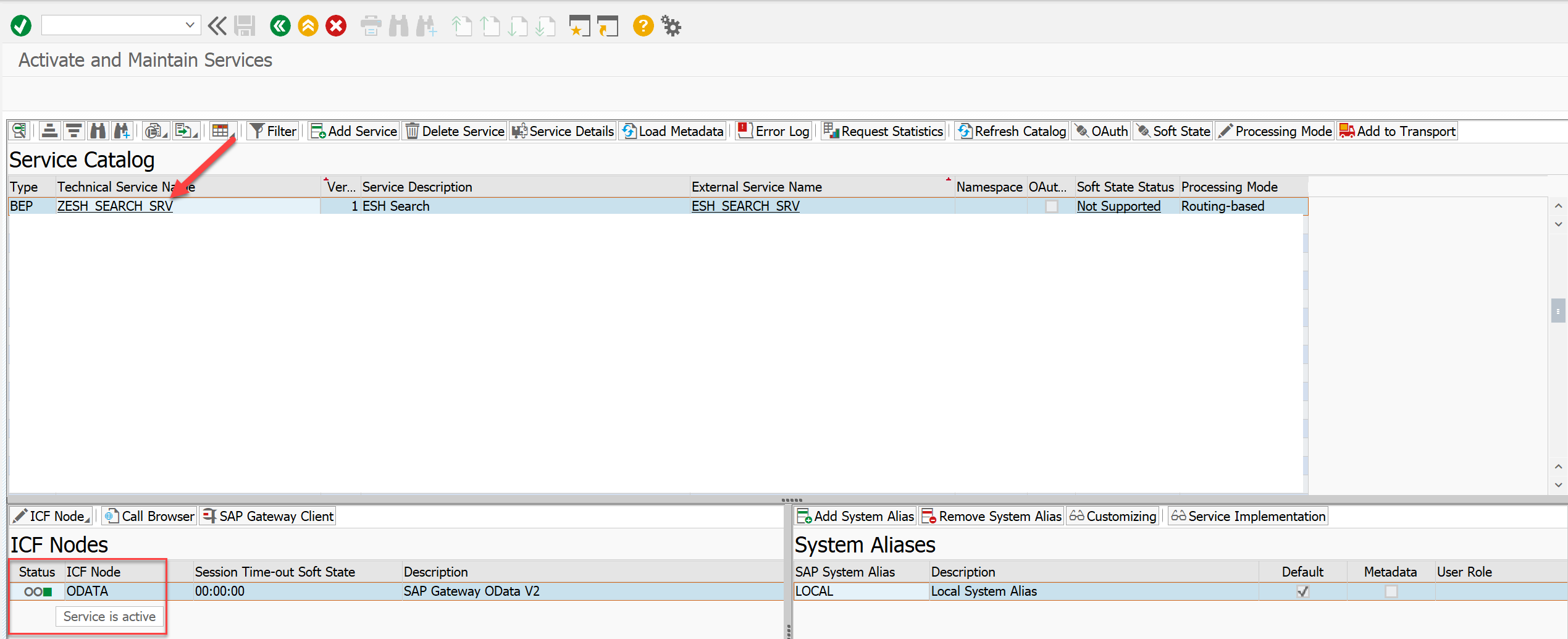The height and width of the screenshot is (639, 1568).
Task: Click the catalog vertical scrollbar handle
Action: [x=1558, y=311]
